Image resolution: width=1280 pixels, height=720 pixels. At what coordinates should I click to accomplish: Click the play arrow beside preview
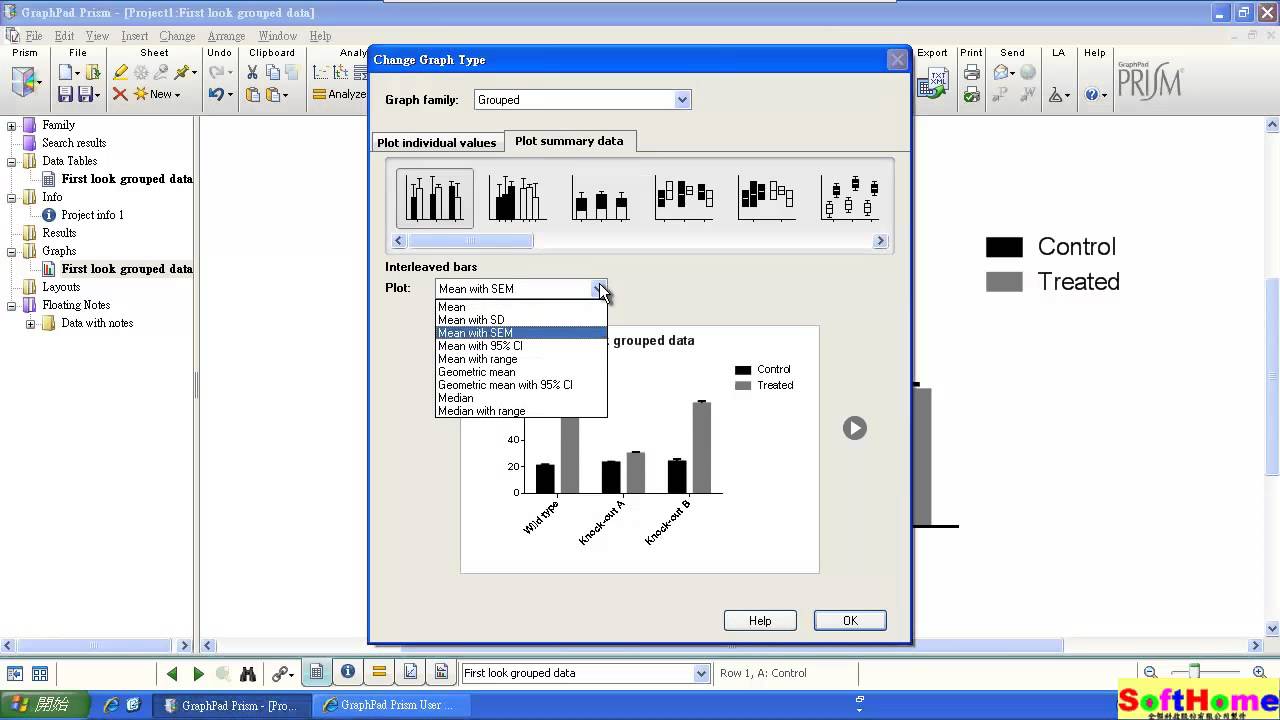pos(854,428)
